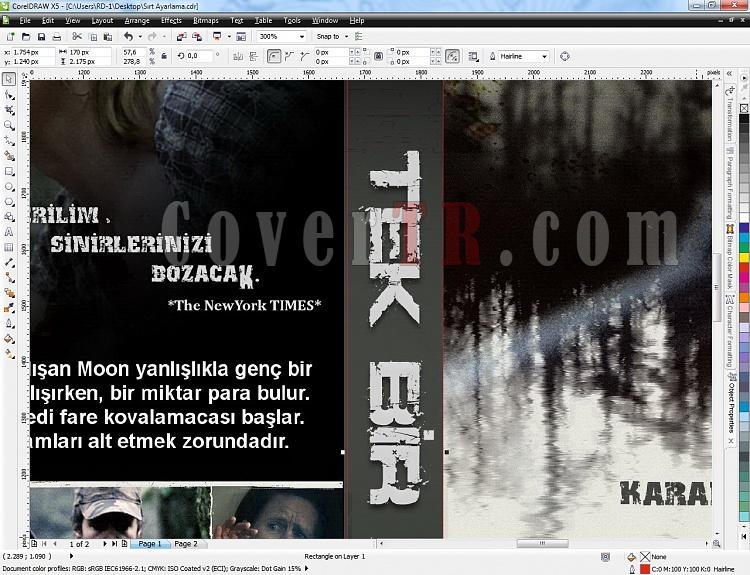The width and height of the screenshot is (750, 575).
Task: Open the undo history dropdown arrow
Action: 140,36
